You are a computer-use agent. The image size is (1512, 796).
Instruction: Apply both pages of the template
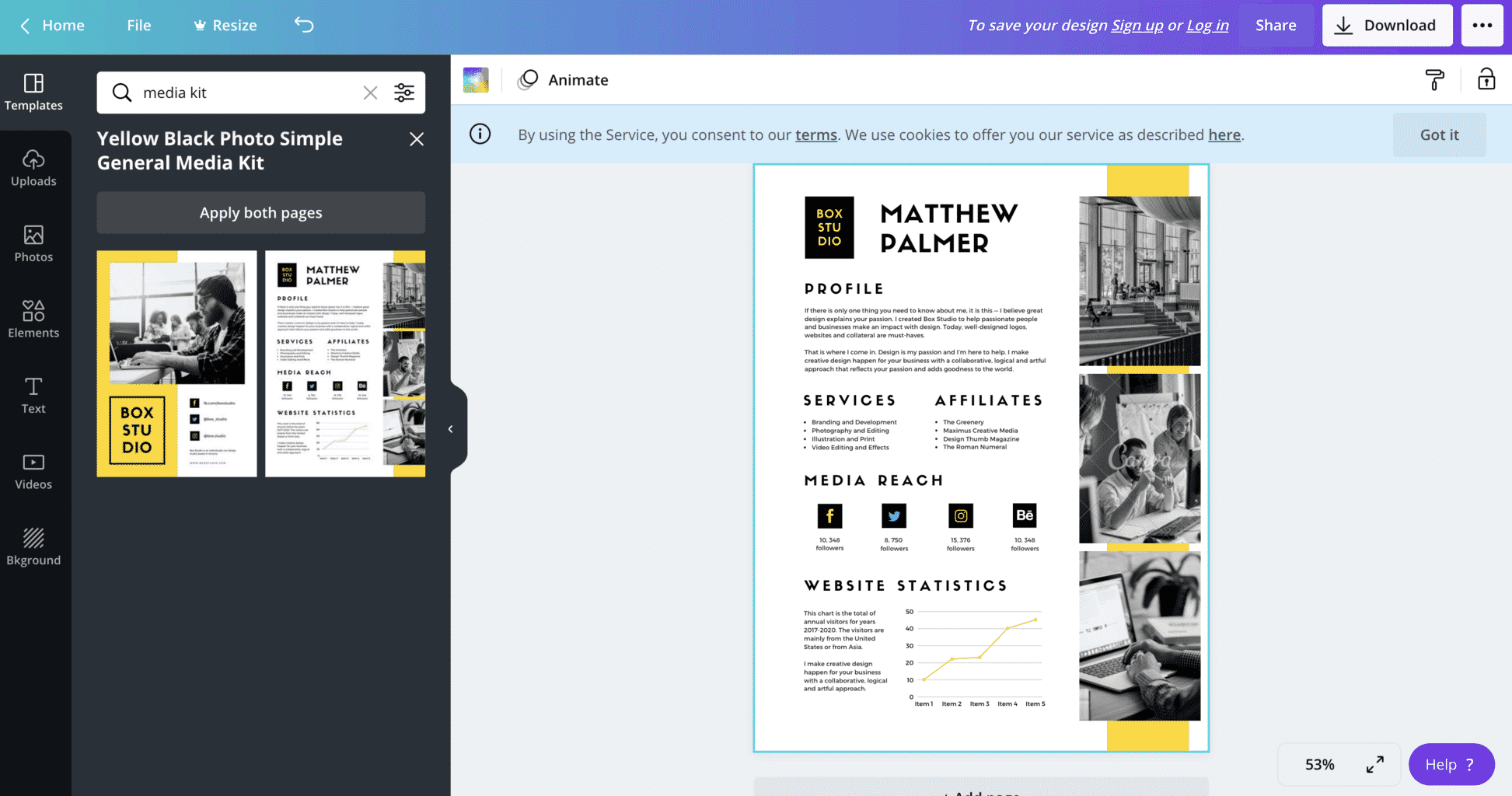pos(260,212)
